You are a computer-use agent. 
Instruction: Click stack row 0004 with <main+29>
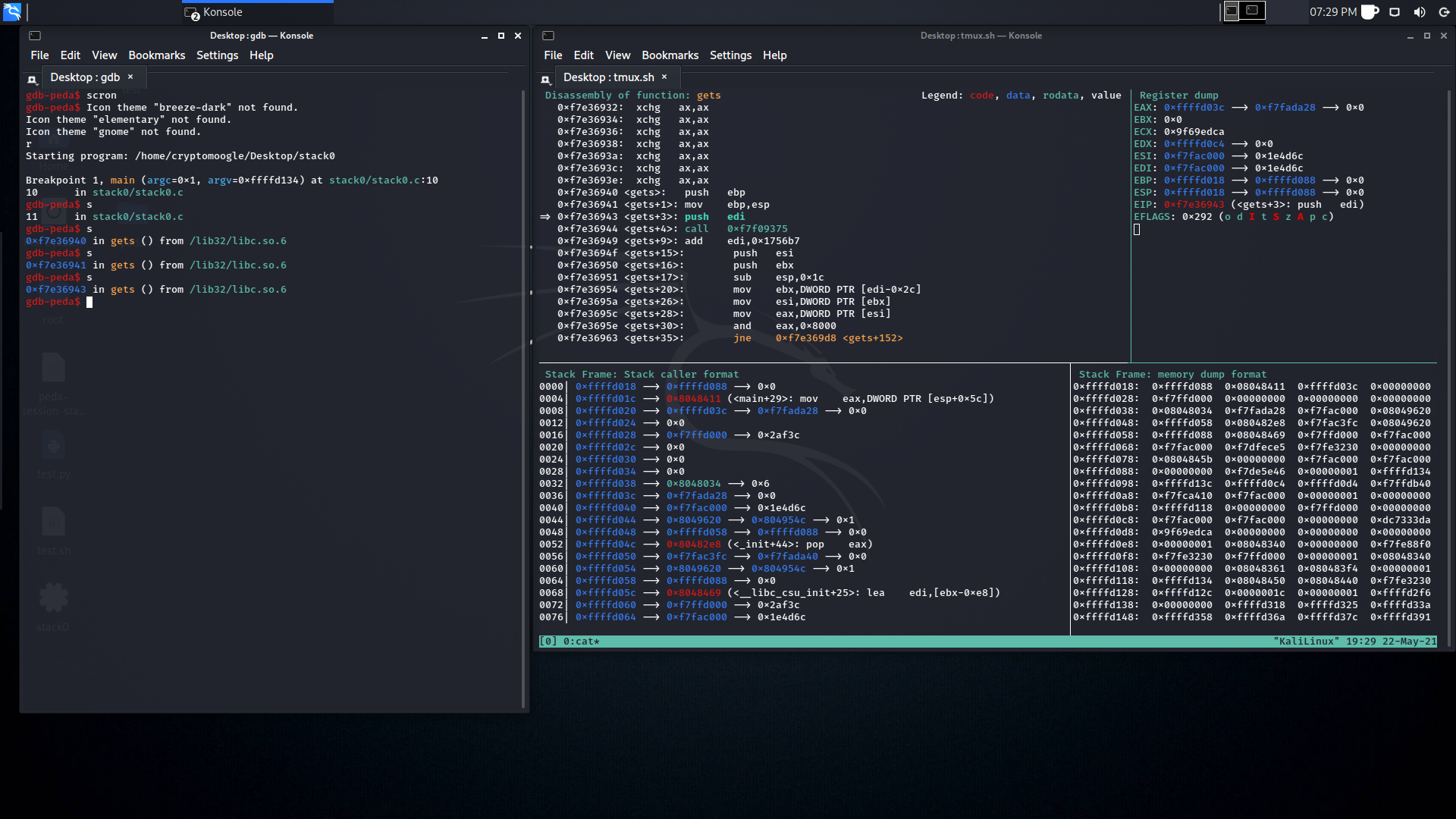pyautogui.click(x=766, y=399)
